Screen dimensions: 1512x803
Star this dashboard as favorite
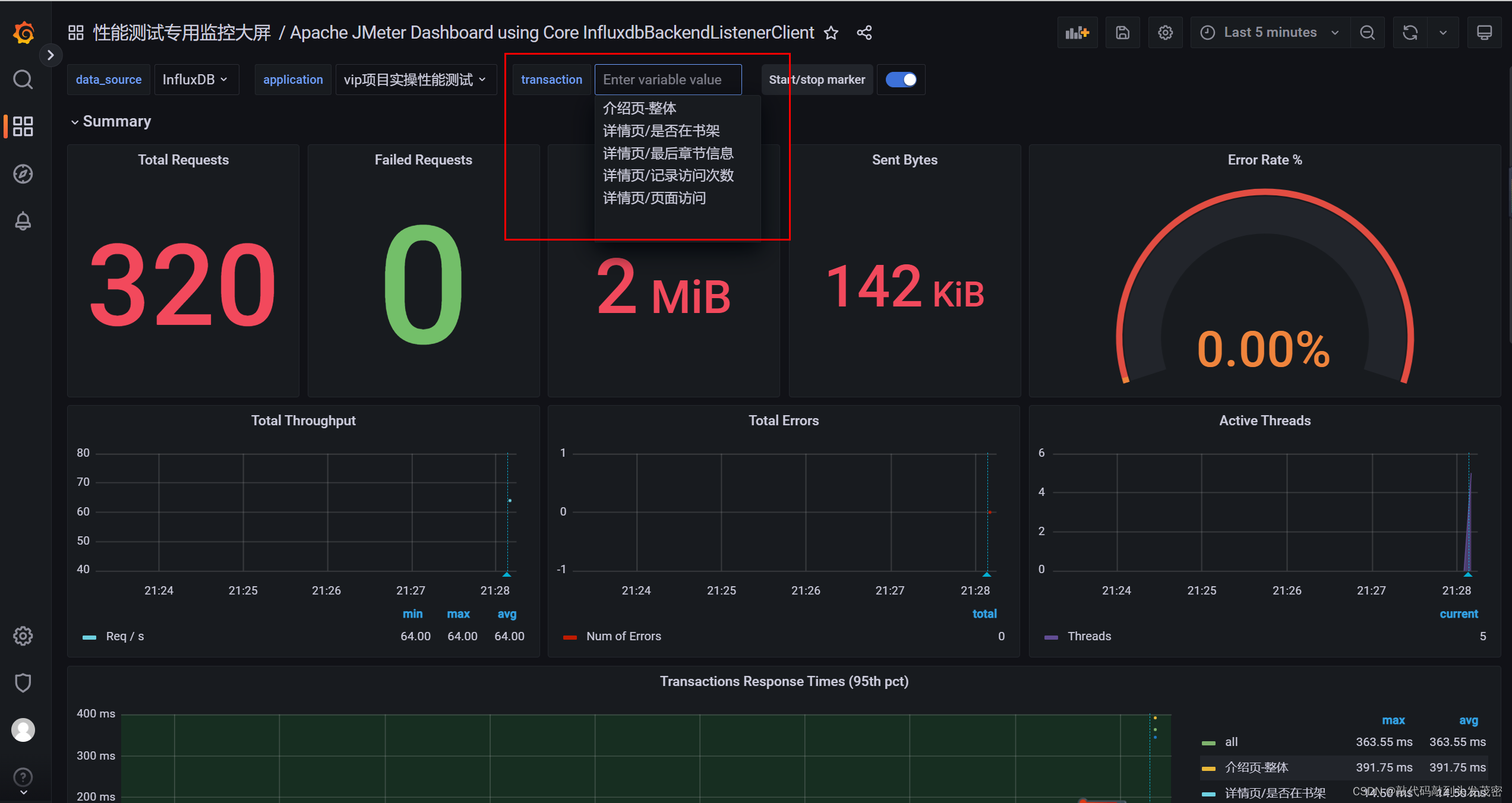831,33
